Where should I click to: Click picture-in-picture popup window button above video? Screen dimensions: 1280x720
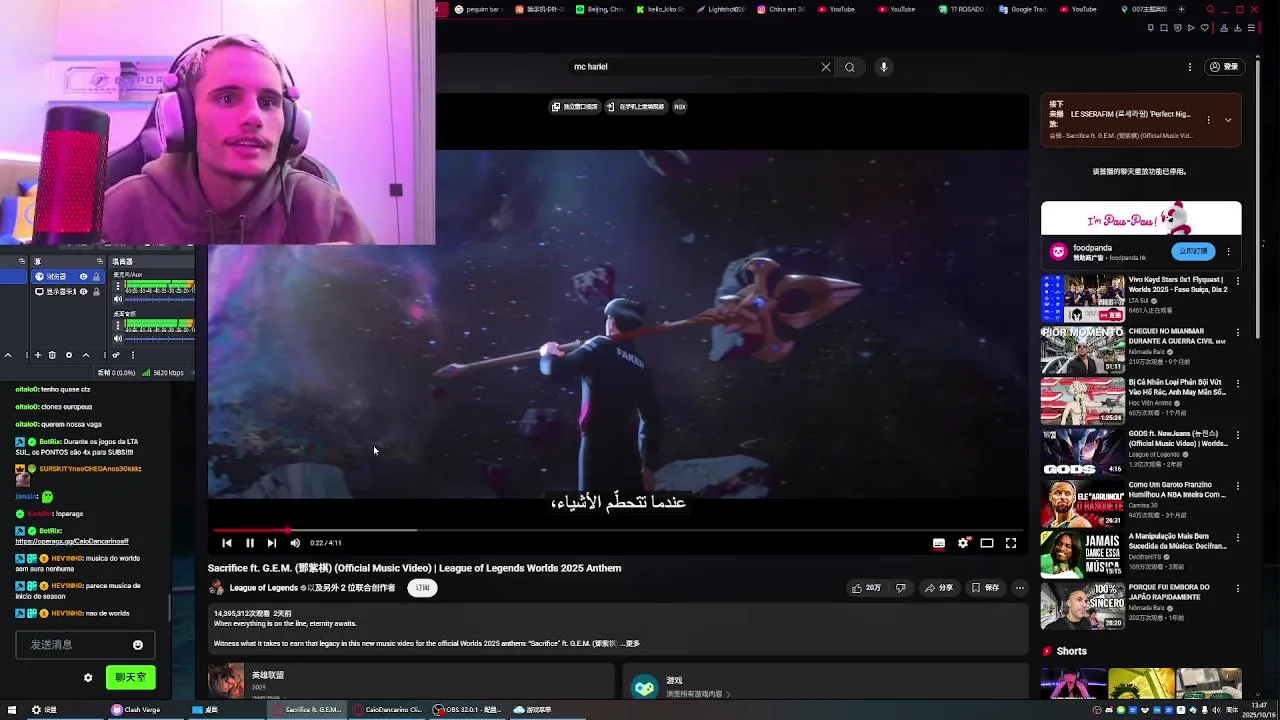pos(575,107)
